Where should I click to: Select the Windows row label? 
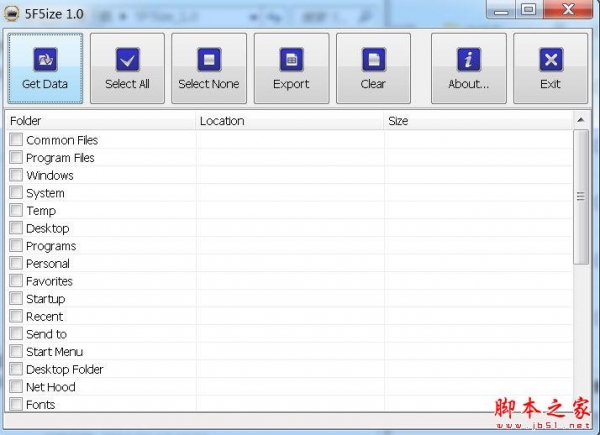(x=50, y=176)
